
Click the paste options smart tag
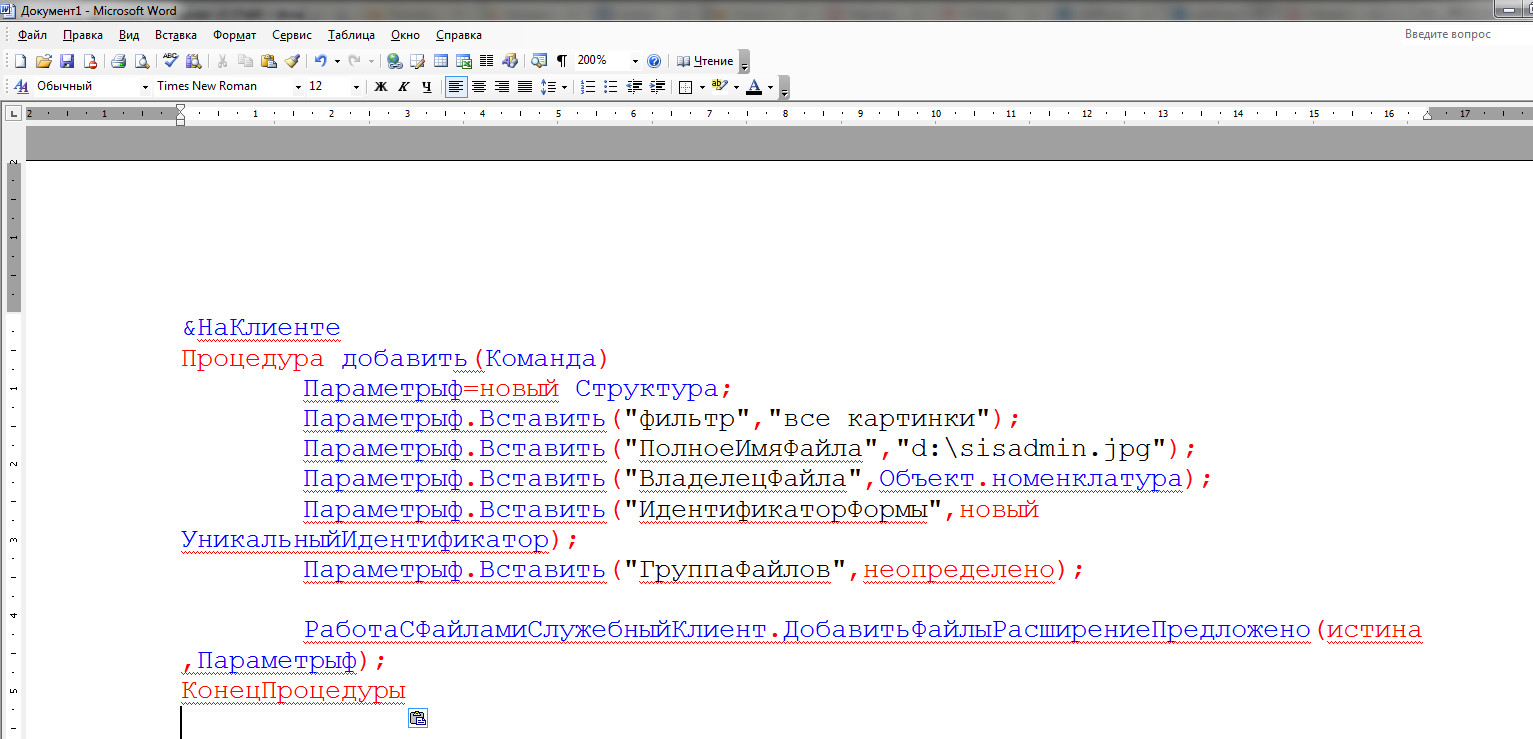418,718
